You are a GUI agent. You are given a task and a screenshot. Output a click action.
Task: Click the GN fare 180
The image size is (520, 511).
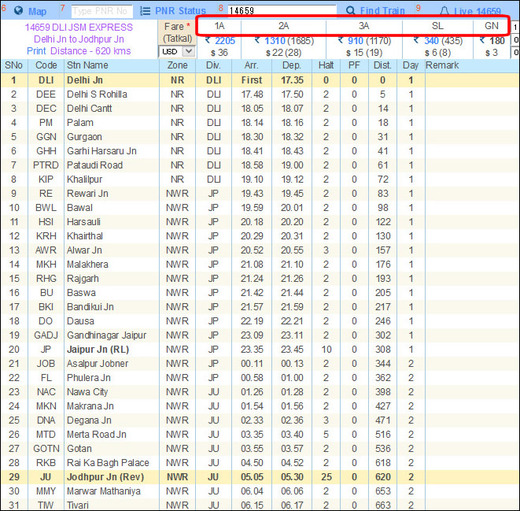[497, 41]
